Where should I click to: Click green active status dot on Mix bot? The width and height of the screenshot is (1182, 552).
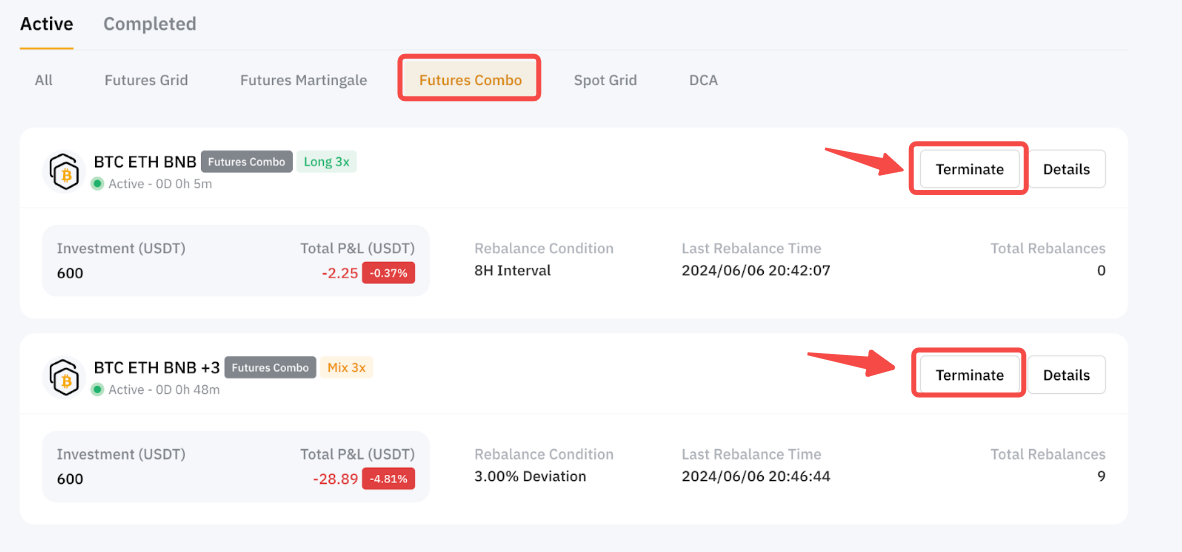tap(98, 390)
